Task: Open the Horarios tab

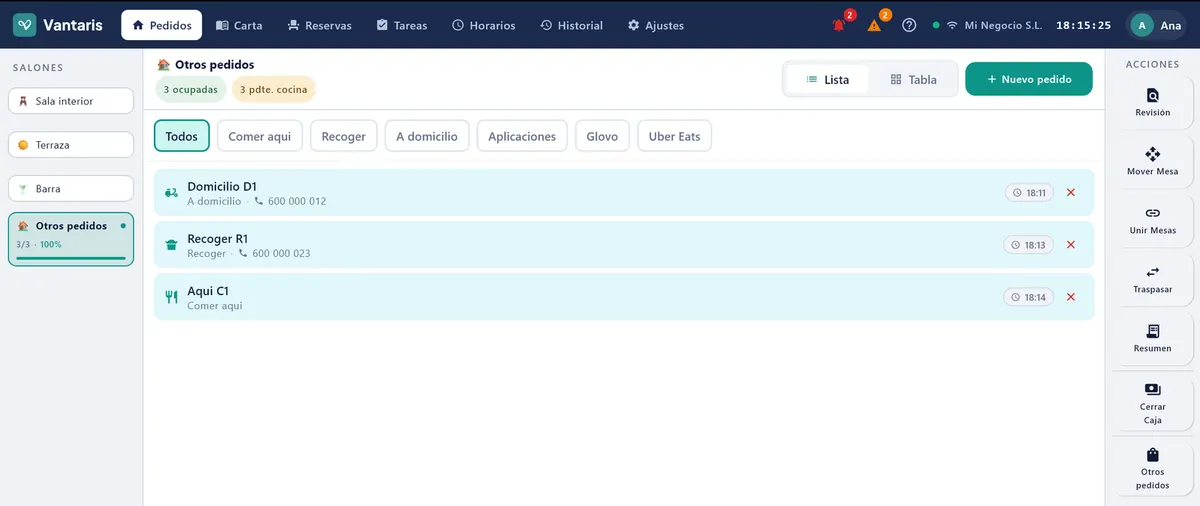Action: click(x=484, y=25)
